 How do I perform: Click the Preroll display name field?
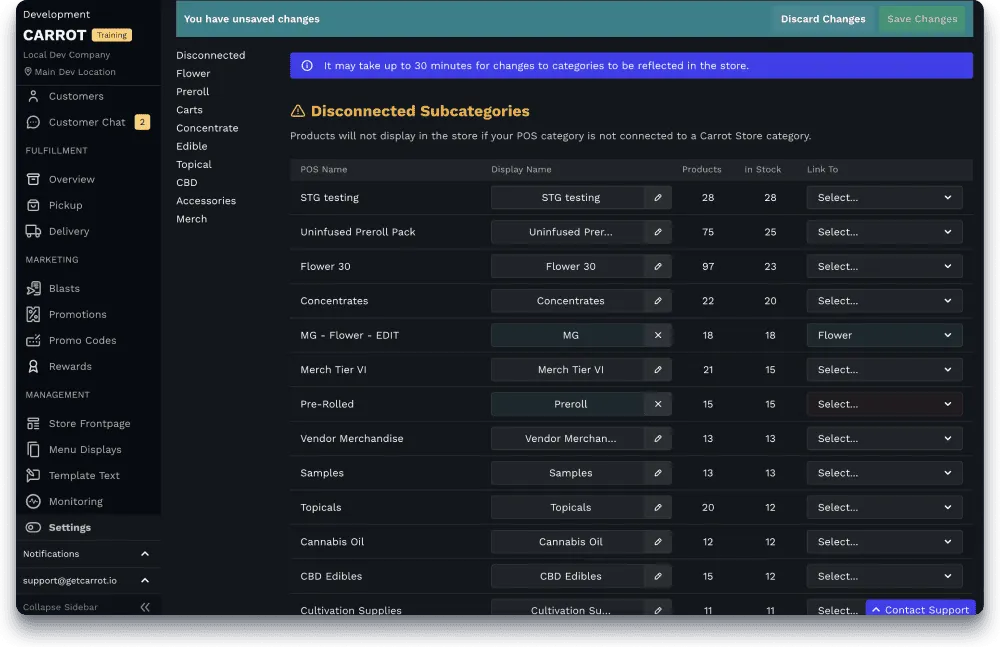pos(568,404)
